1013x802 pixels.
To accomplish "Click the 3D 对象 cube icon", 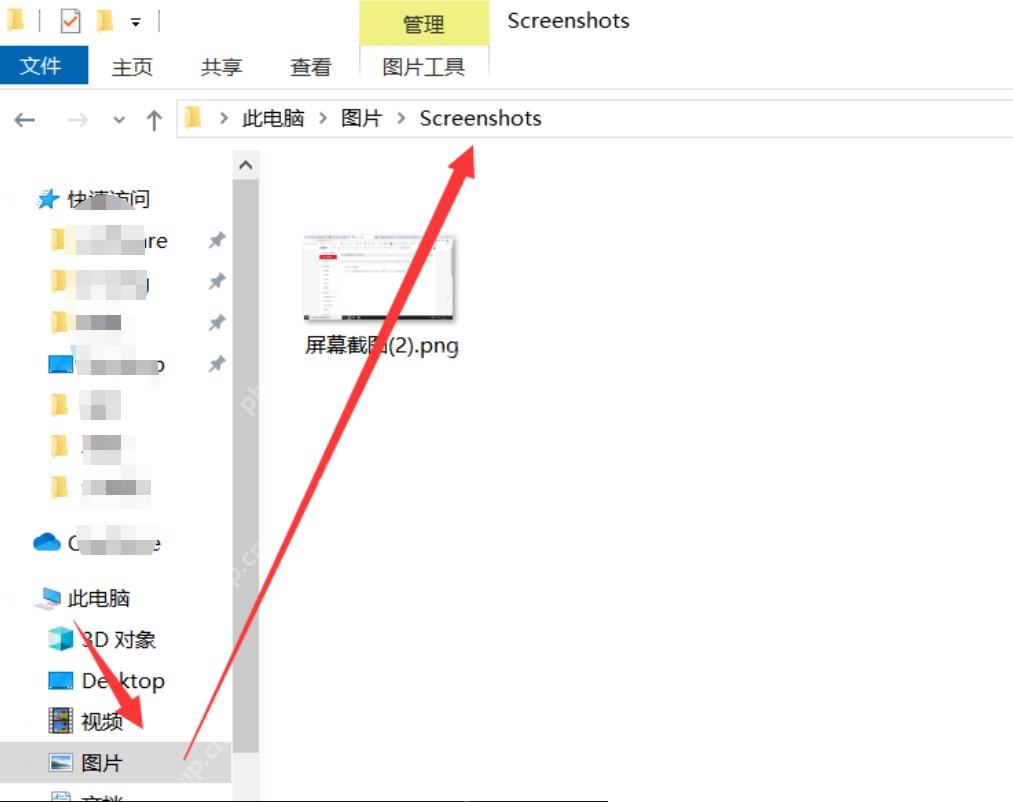I will [x=61, y=639].
